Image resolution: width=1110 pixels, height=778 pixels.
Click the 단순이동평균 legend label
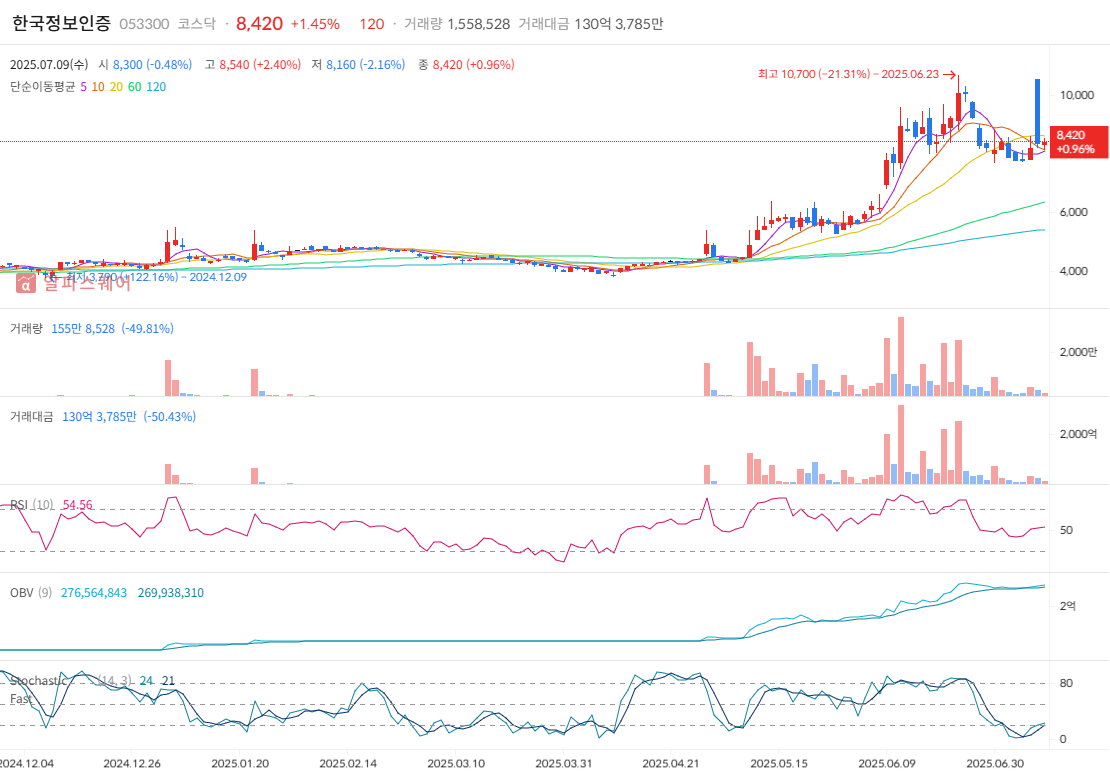(x=42, y=87)
